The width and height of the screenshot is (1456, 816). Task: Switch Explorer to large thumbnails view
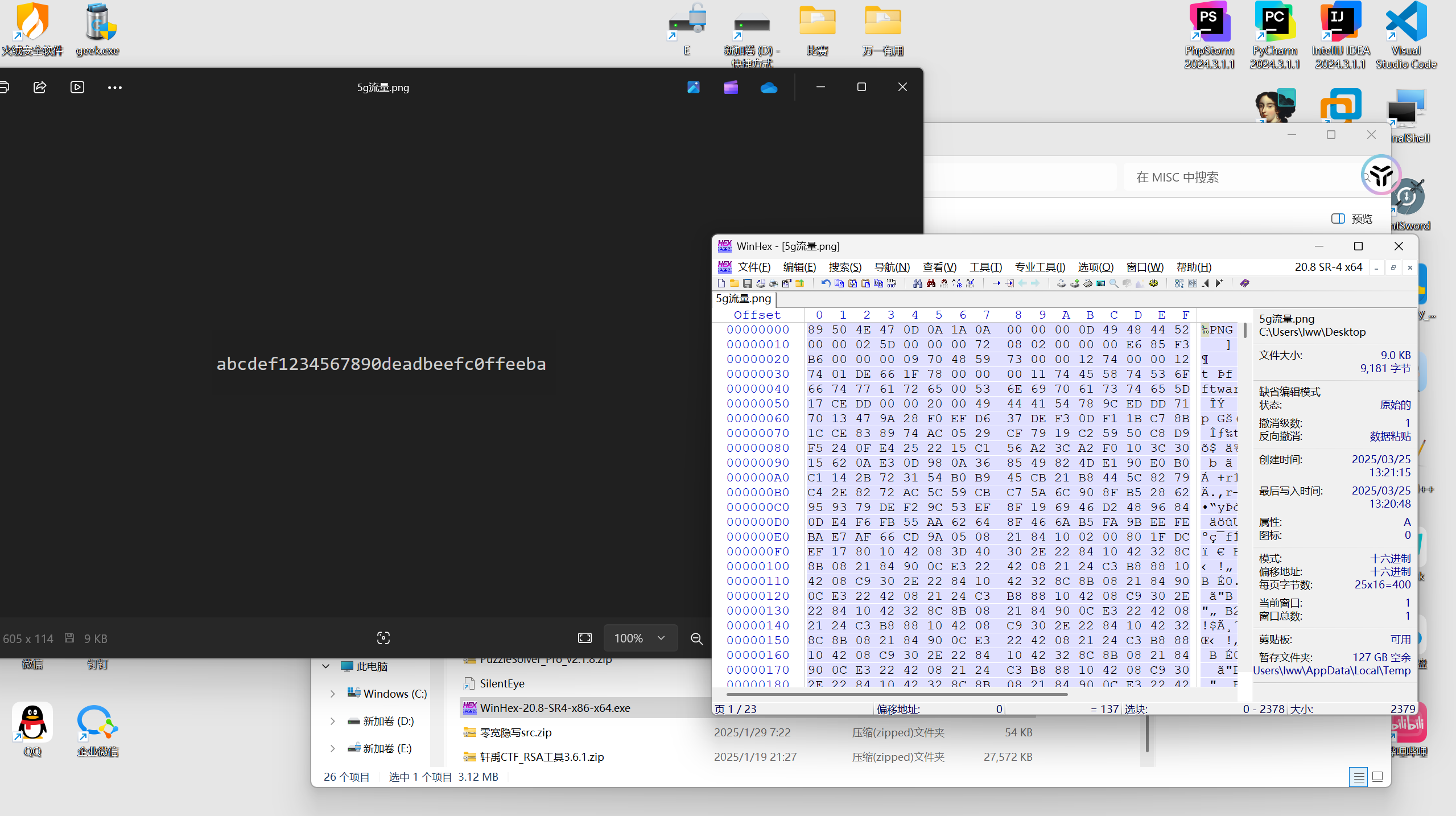click(x=1377, y=777)
